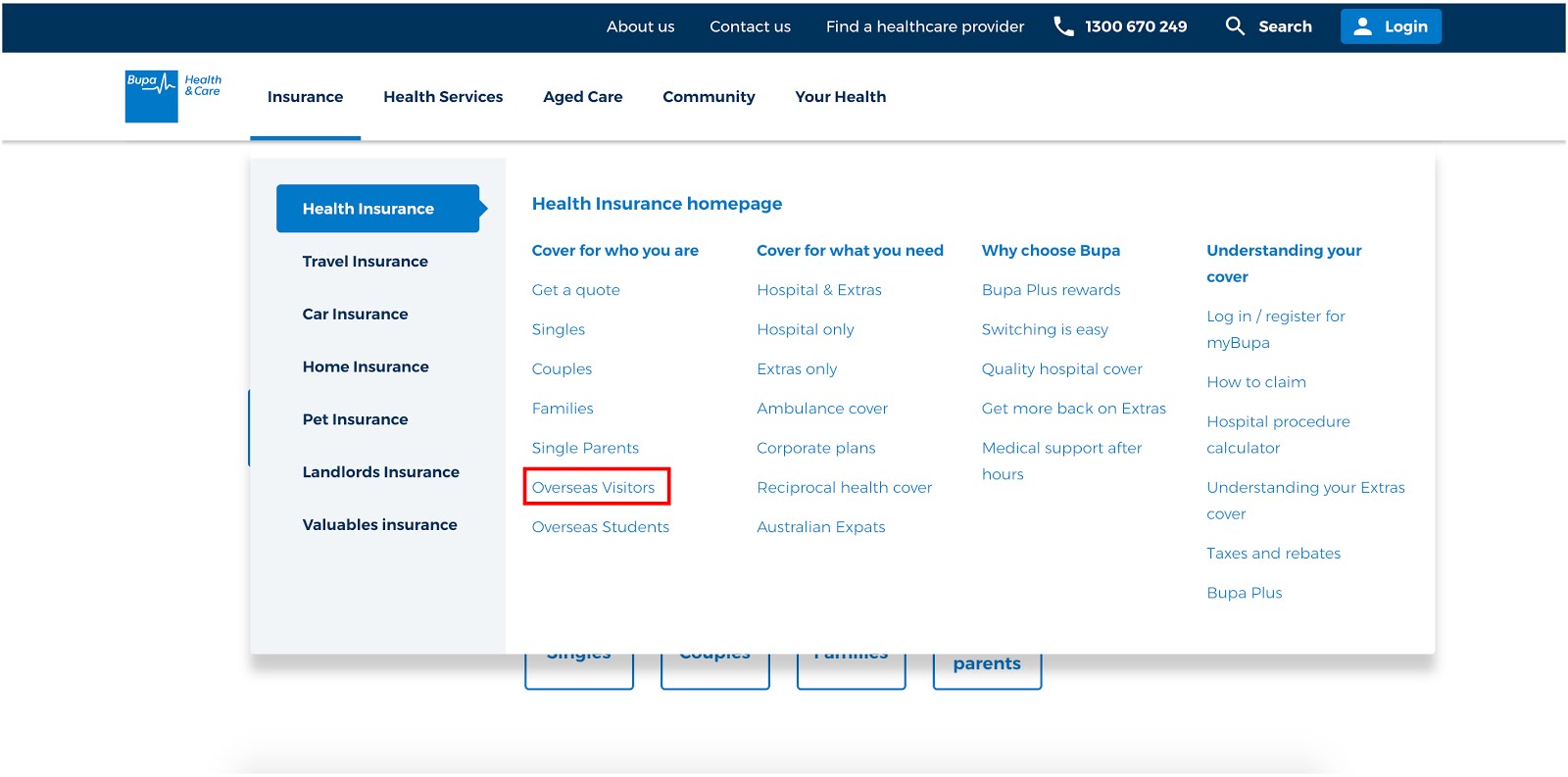Open the Your Health menu
Screen dimensions: 1568x777
click(x=840, y=97)
